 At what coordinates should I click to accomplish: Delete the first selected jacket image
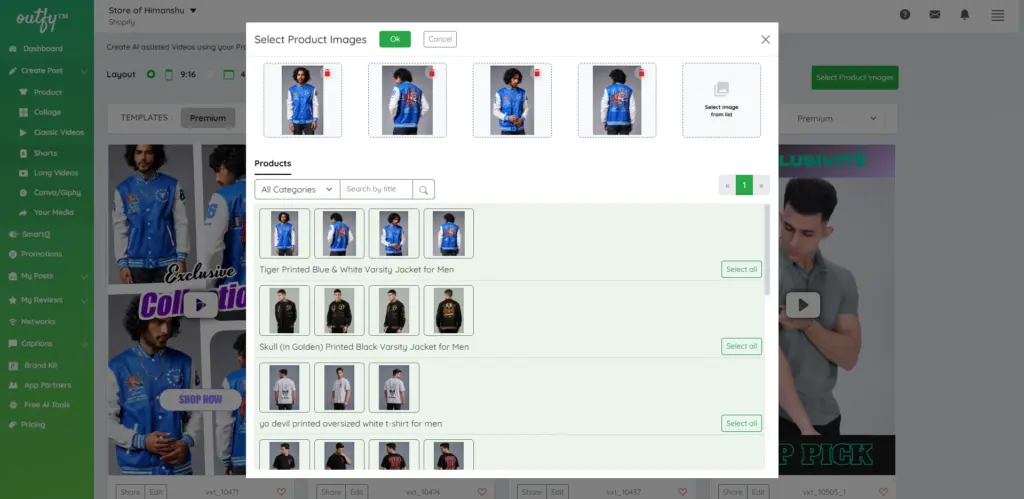pos(327,73)
